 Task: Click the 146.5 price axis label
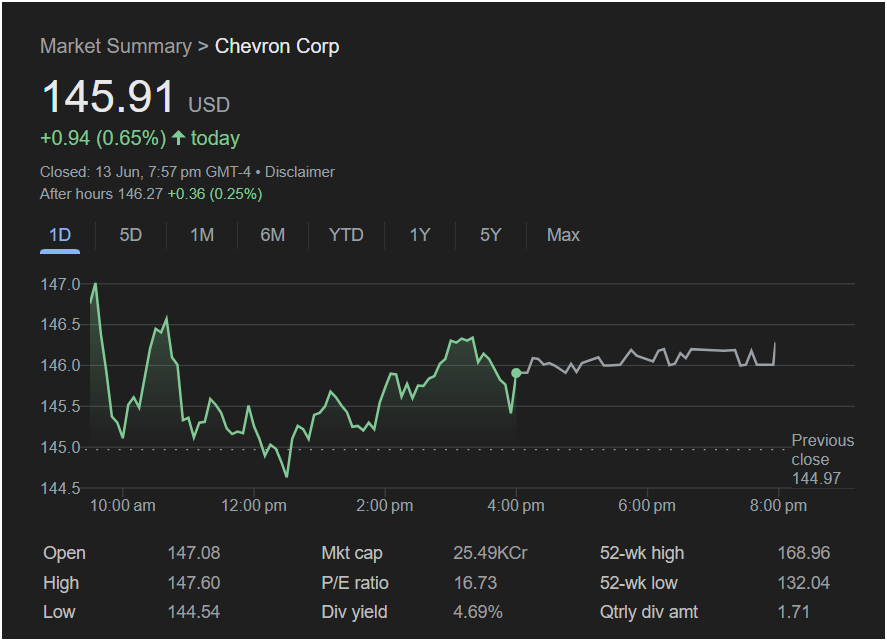tap(61, 325)
